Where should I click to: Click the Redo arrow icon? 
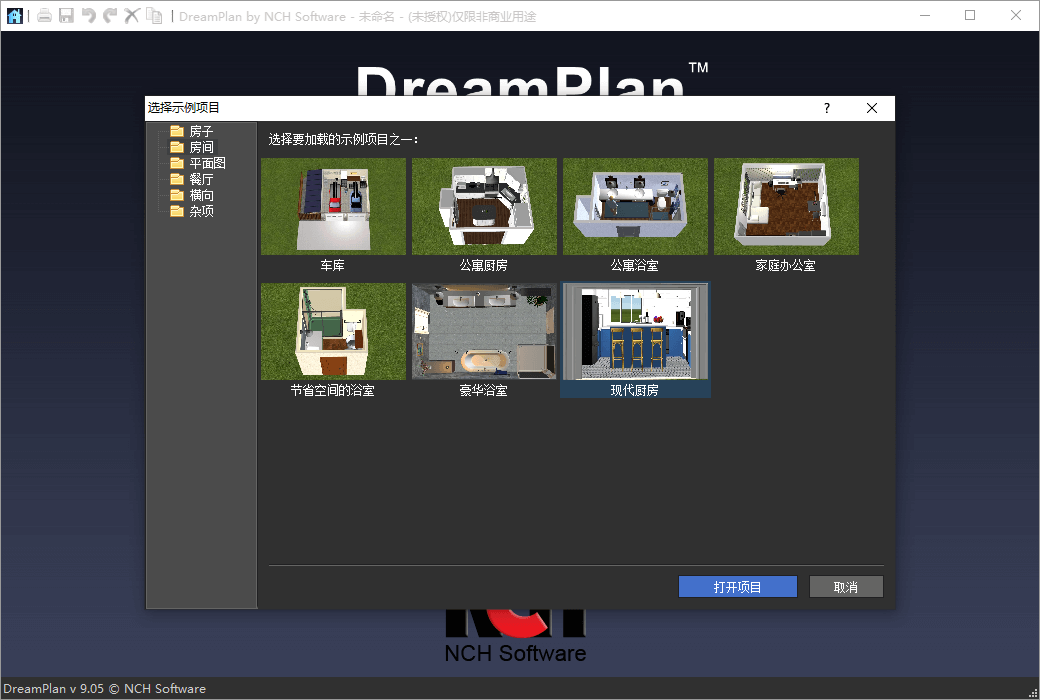[110, 15]
